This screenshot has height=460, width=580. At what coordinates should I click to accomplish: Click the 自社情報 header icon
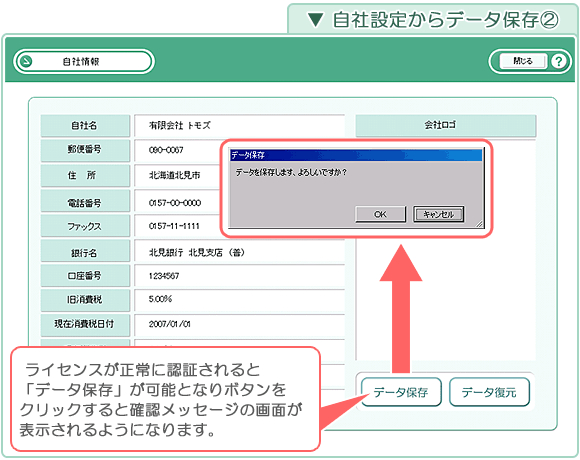click(x=26, y=61)
